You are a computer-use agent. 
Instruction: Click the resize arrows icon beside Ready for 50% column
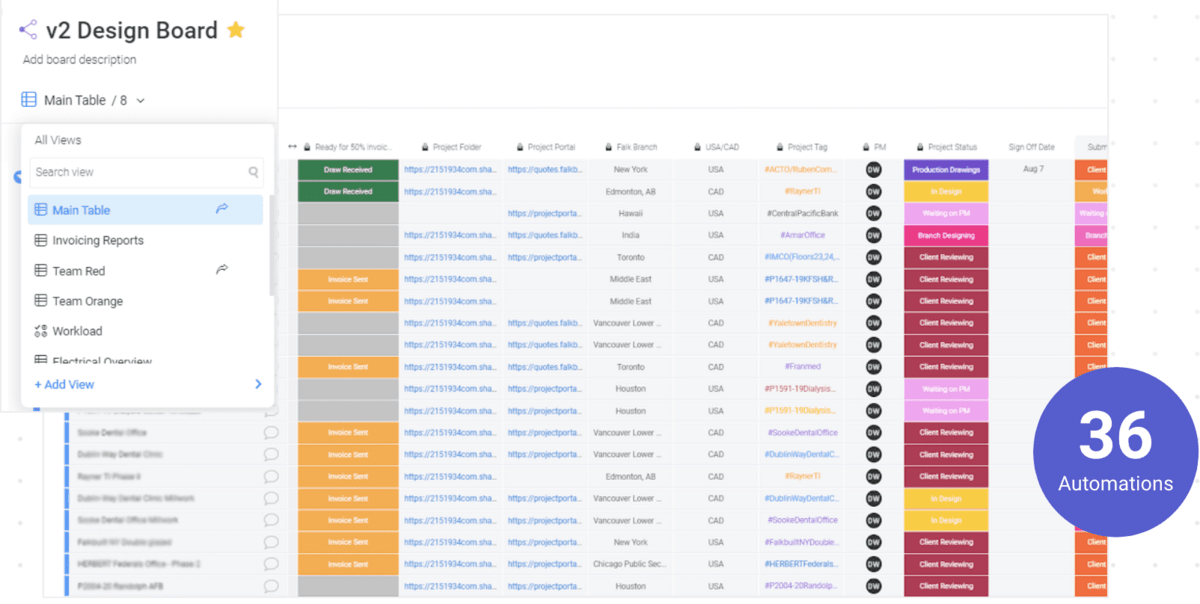292,147
